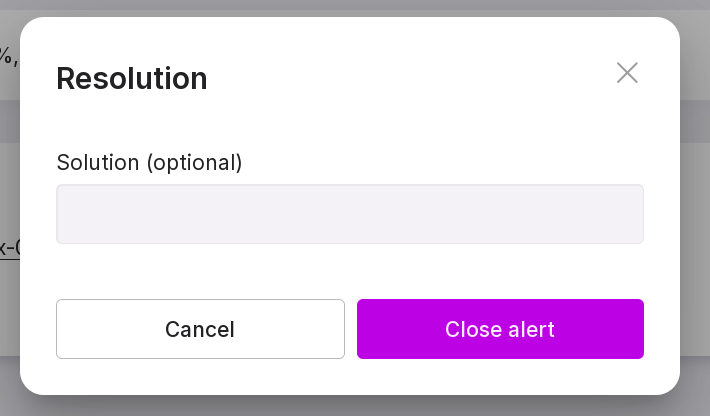Click the Cancel button
Screen dimensions: 710x416
200,329
